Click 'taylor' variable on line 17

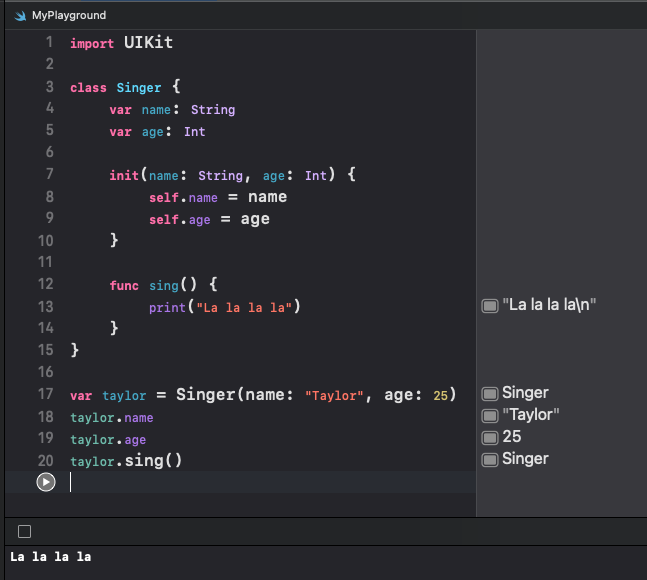coord(124,396)
